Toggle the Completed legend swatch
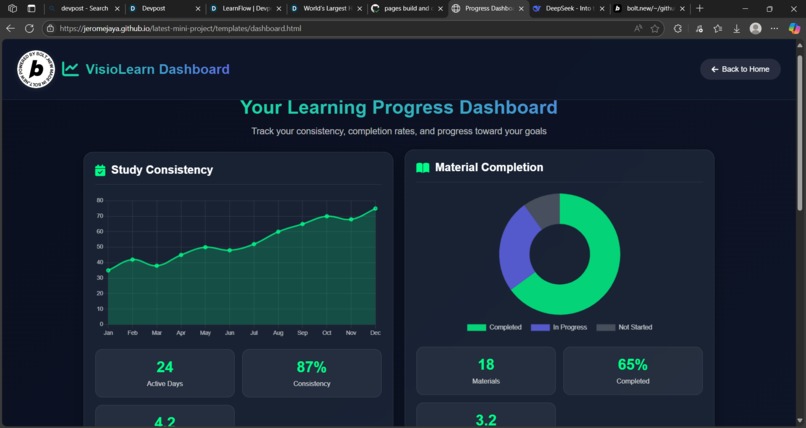 pos(476,327)
